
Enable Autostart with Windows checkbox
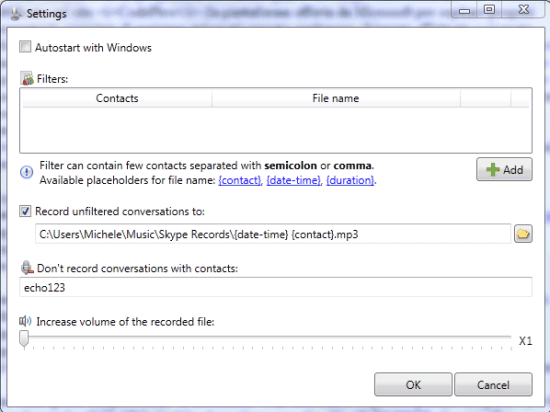point(25,47)
